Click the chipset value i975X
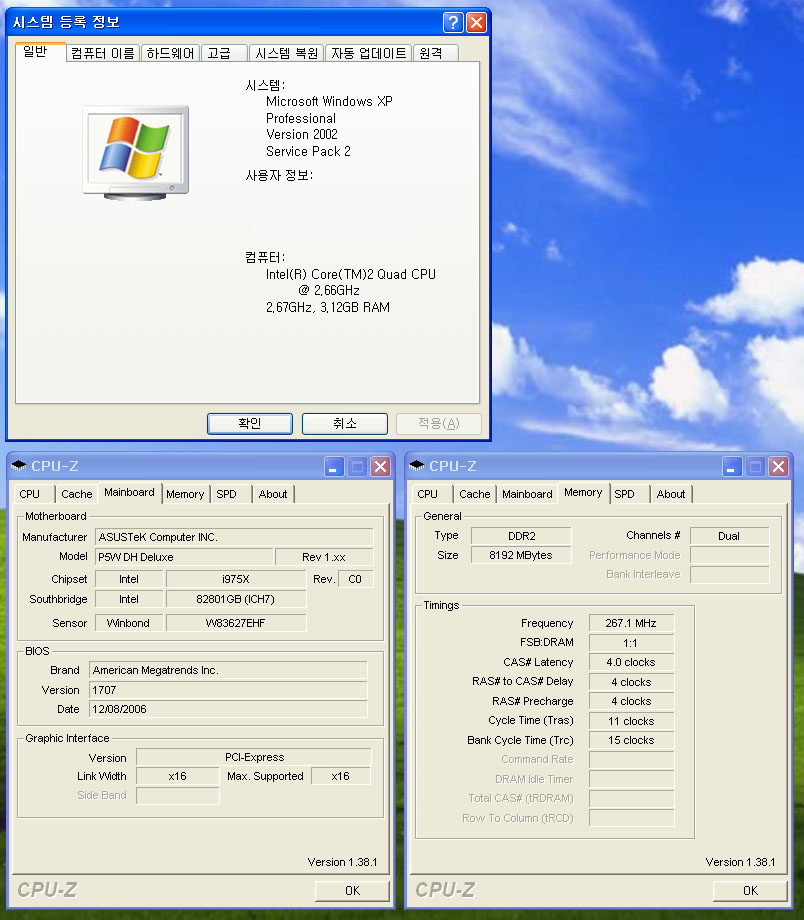Screen dimensions: 804x920 236,579
